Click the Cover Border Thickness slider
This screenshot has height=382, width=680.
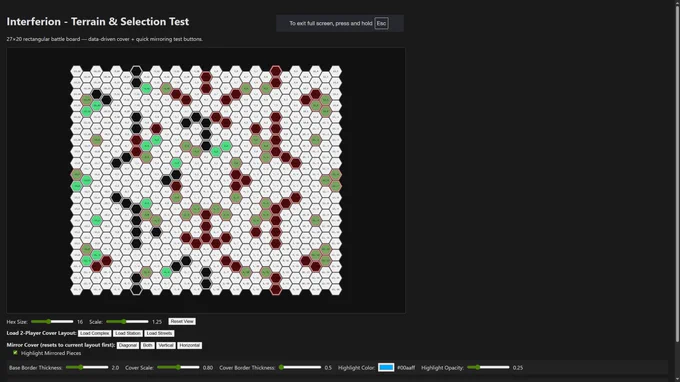coord(300,368)
